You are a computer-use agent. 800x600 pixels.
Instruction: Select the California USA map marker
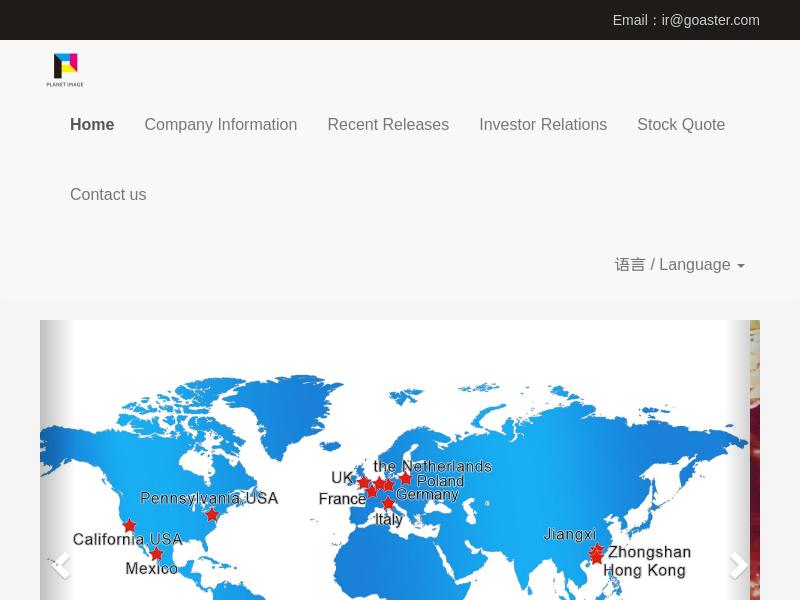click(x=129, y=526)
